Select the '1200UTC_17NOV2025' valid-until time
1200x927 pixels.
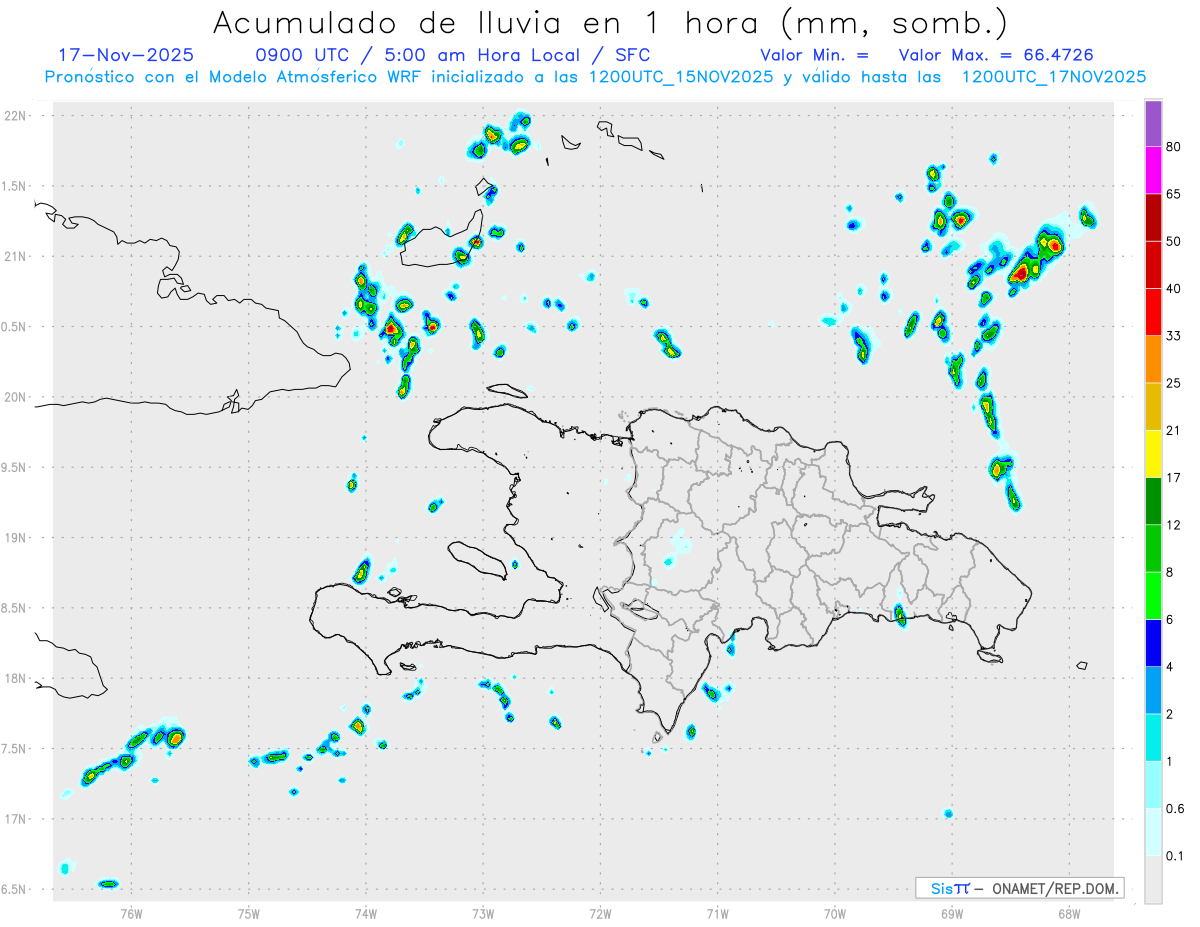[1053, 77]
